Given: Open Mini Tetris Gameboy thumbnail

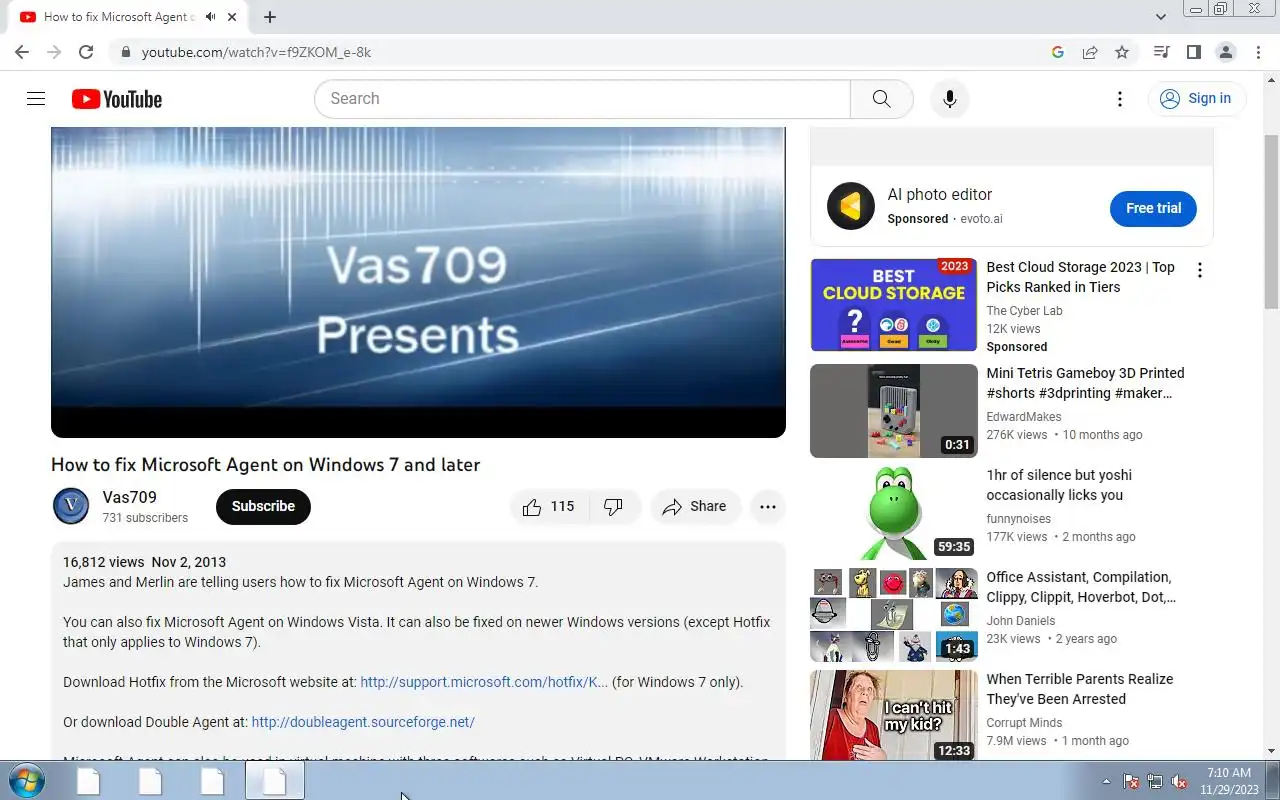Looking at the screenshot, I should pos(893,411).
